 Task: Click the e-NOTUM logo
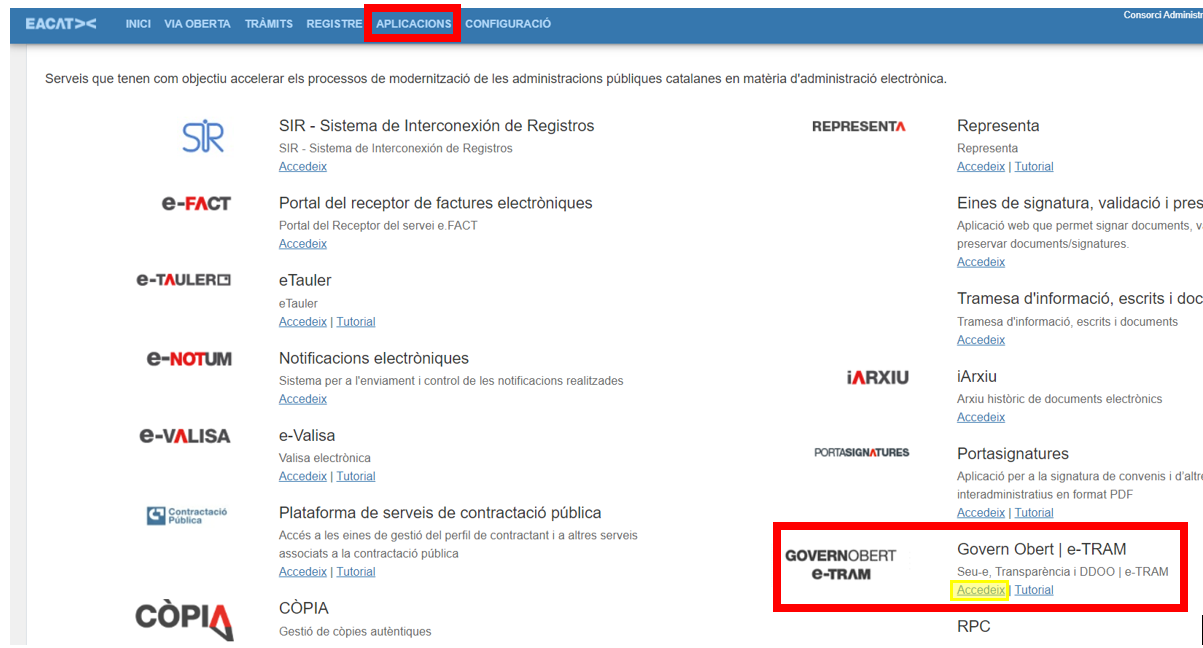(x=189, y=358)
